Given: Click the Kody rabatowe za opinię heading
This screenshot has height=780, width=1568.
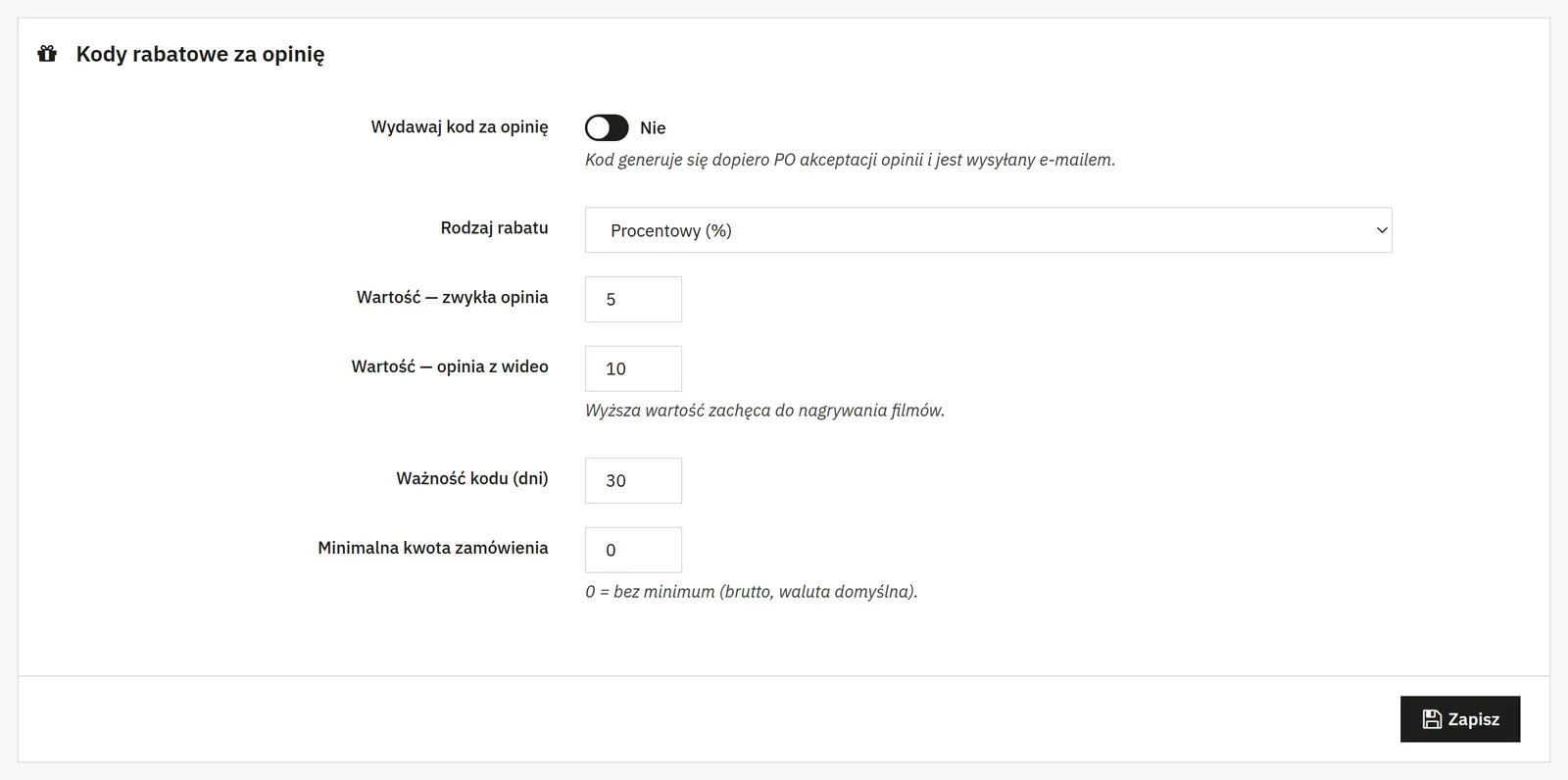Looking at the screenshot, I should (200, 54).
